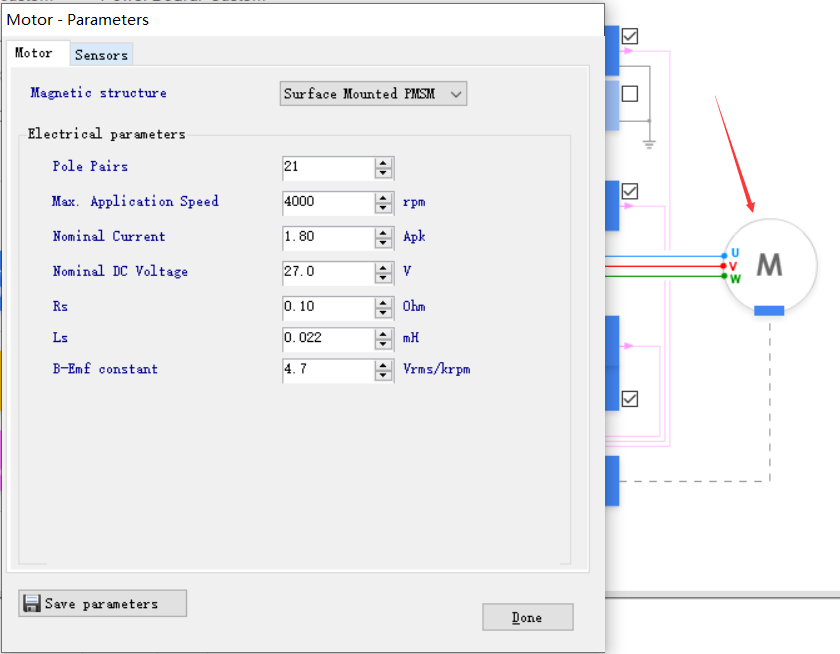This screenshot has width=840, height=654.
Task: Decrease Rs value with down arrow
Action: [x=383, y=313]
